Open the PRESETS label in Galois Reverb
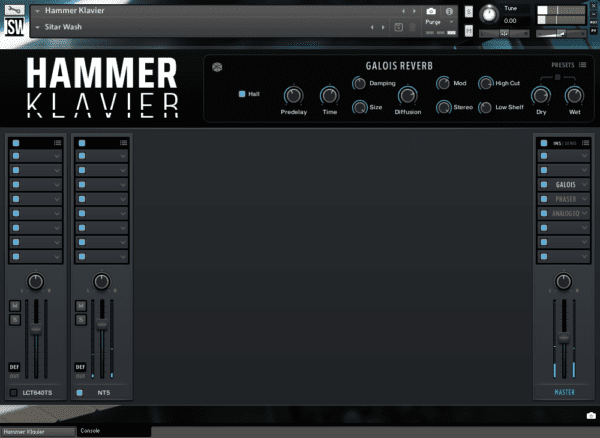Image resolution: width=600 pixels, height=438 pixels. [562, 65]
